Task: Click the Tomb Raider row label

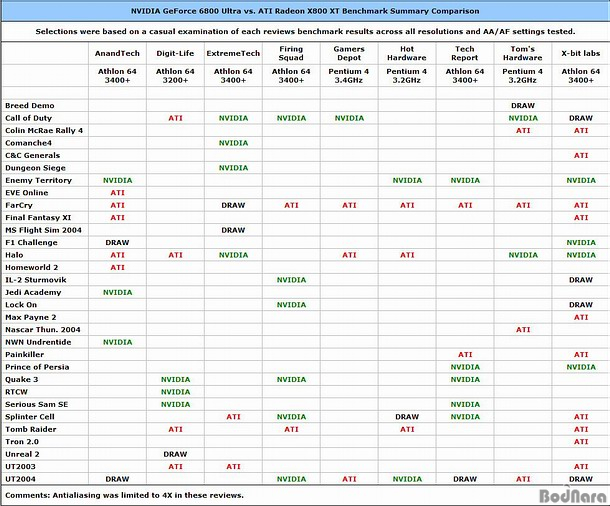Action: 31,429
